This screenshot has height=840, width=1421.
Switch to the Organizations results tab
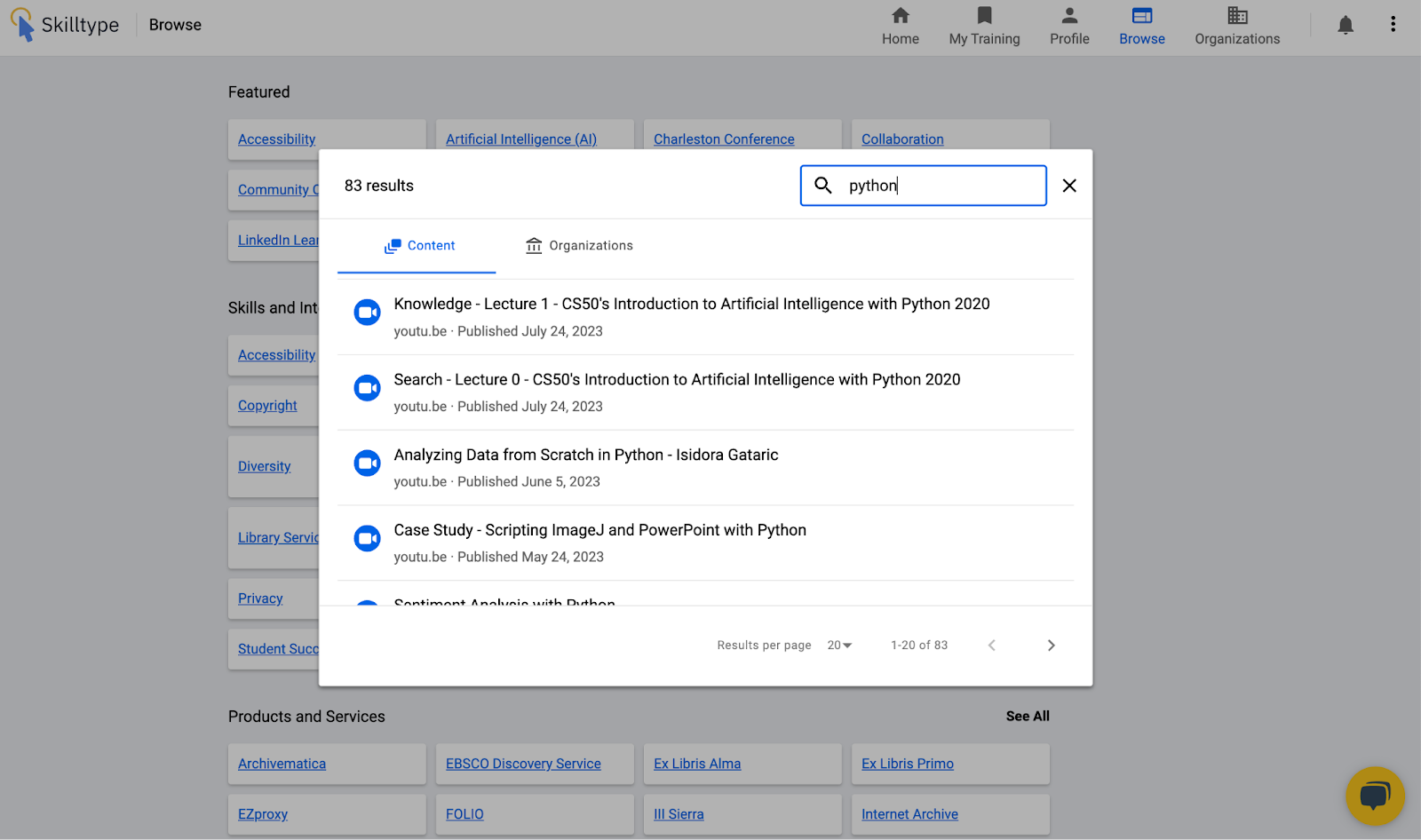point(579,246)
